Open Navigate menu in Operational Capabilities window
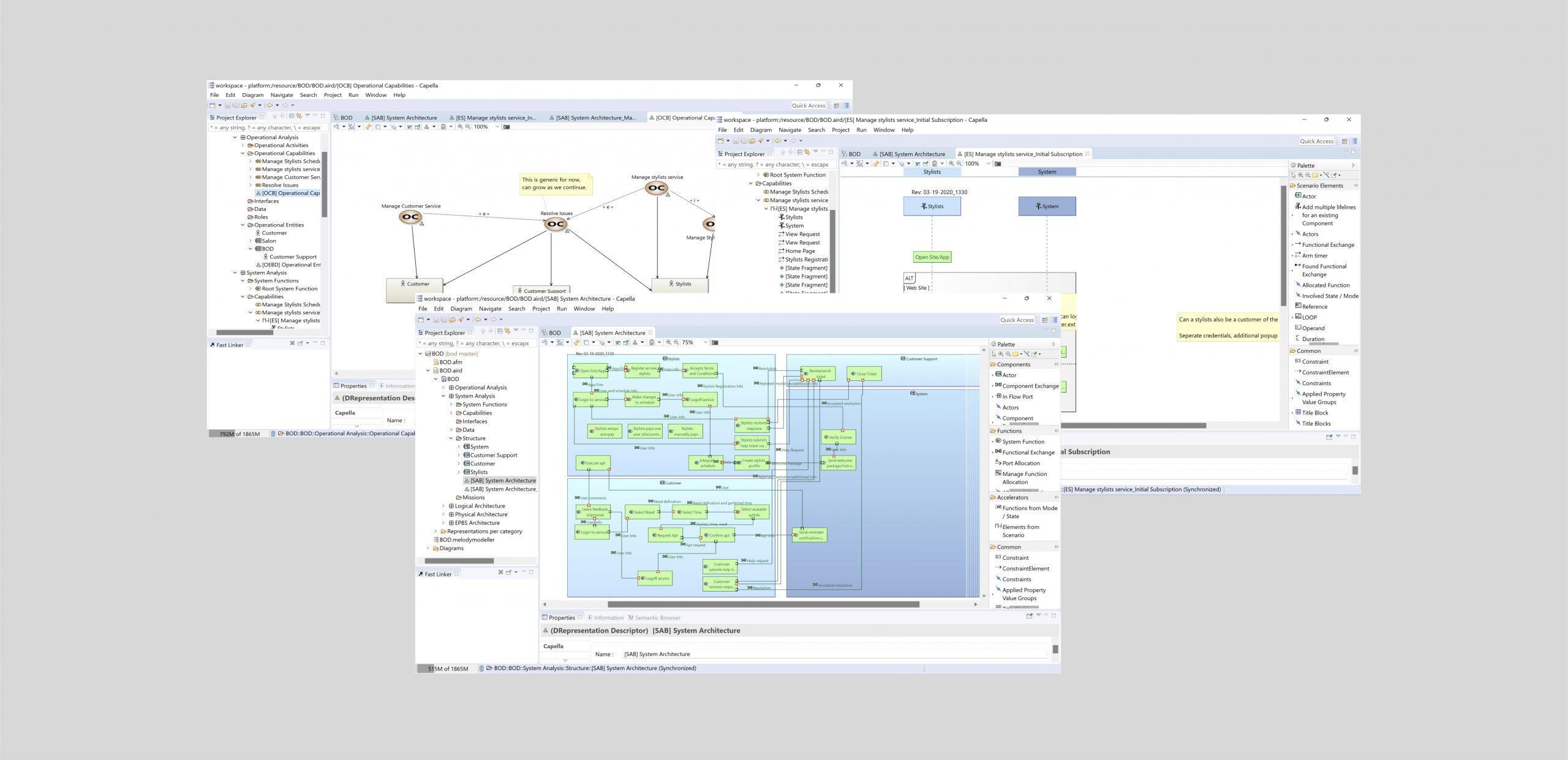The image size is (1568, 760). click(x=282, y=95)
